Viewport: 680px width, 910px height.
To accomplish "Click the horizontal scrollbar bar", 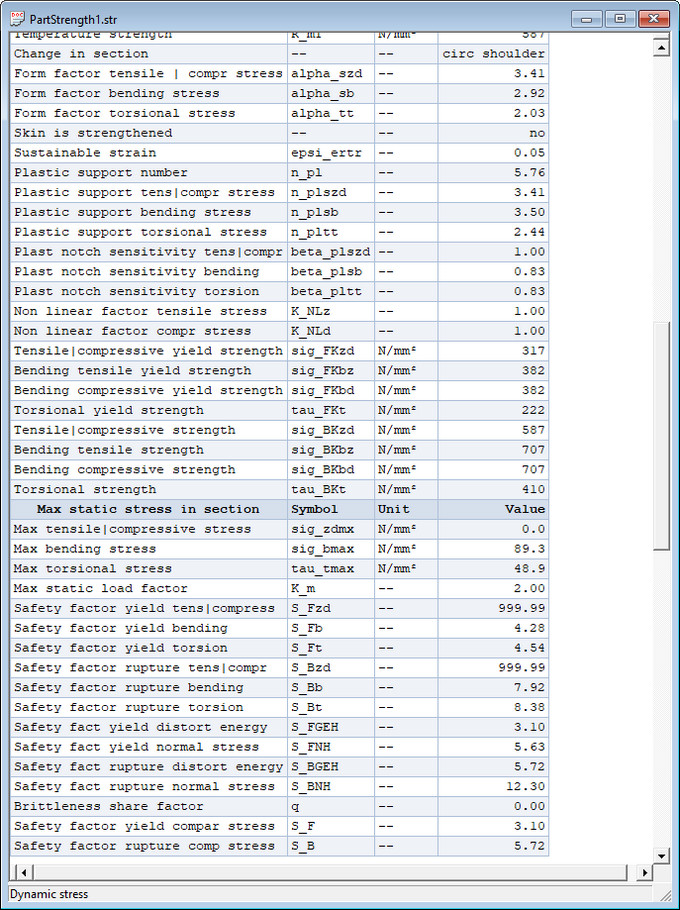I will pos(330,873).
